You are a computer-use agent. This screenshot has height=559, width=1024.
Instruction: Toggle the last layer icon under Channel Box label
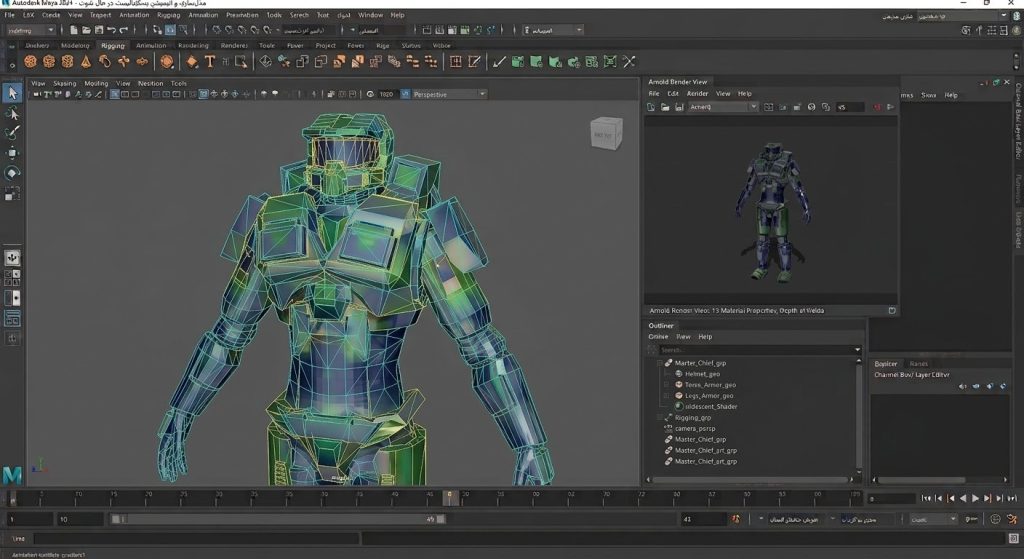(1003, 386)
